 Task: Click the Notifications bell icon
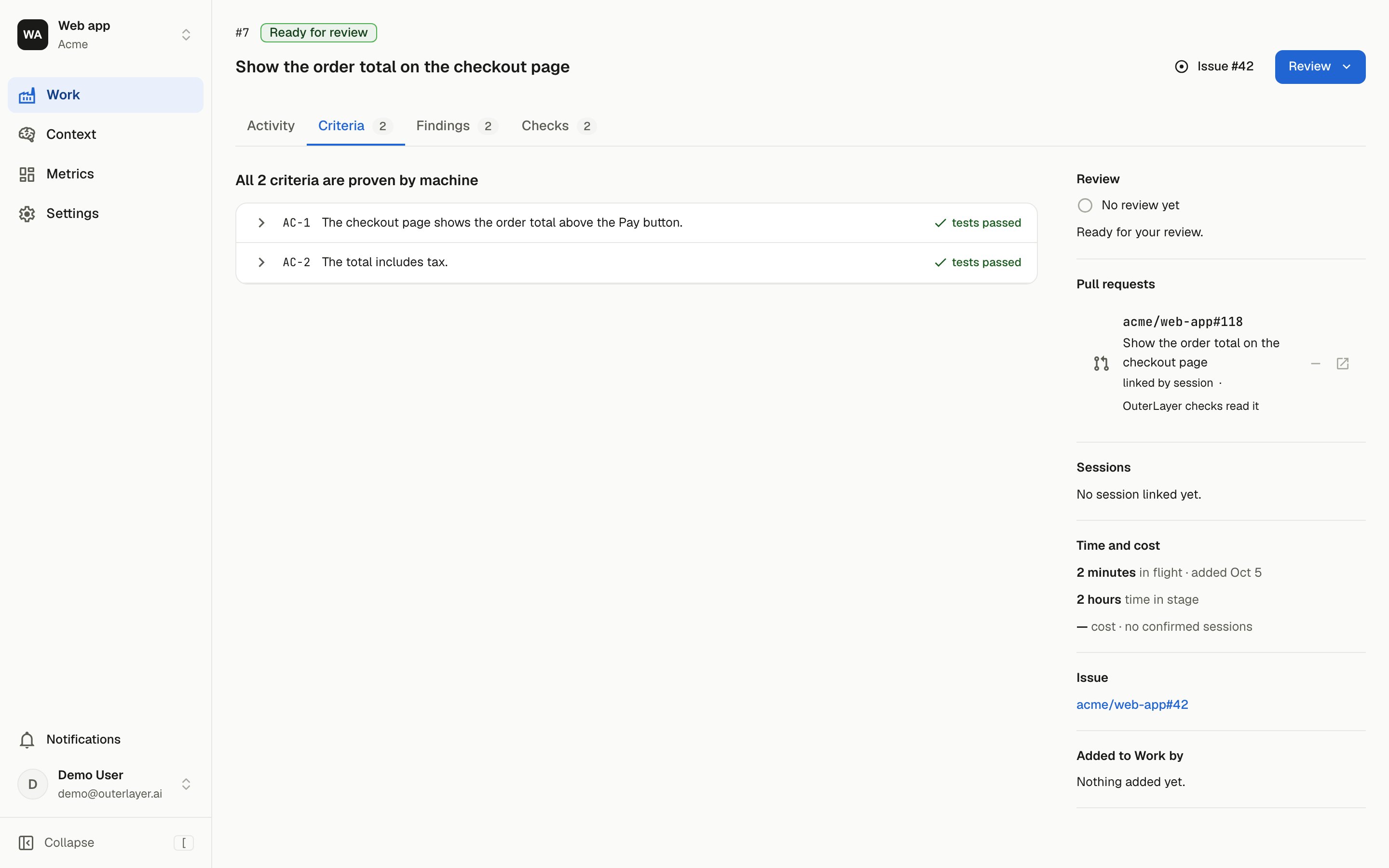[27, 739]
